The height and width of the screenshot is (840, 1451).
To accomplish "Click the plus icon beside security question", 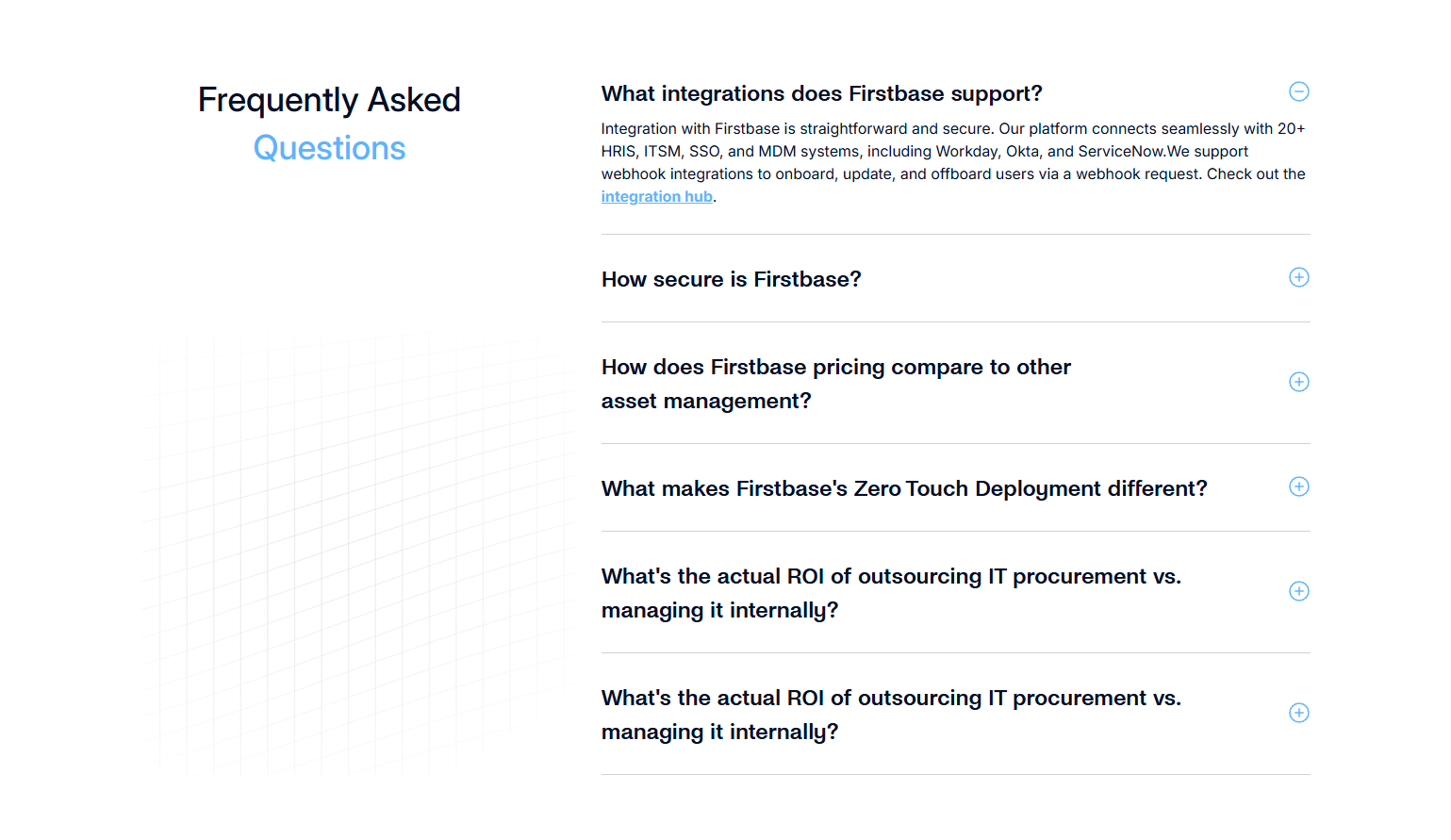I will tap(1299, 277).
